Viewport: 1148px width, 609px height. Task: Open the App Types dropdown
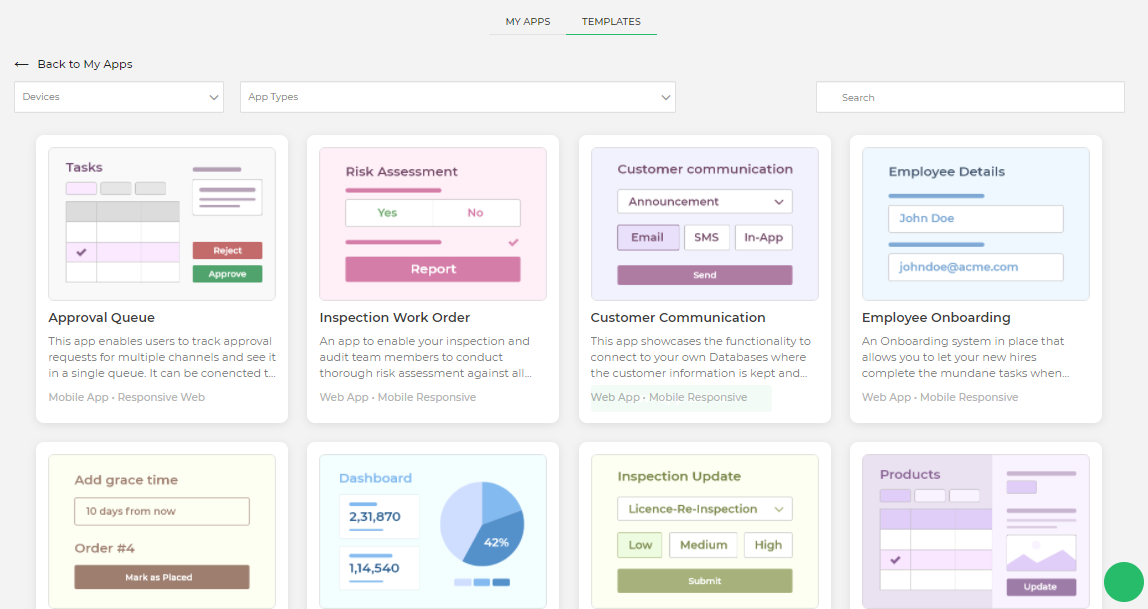coord(457,97)
